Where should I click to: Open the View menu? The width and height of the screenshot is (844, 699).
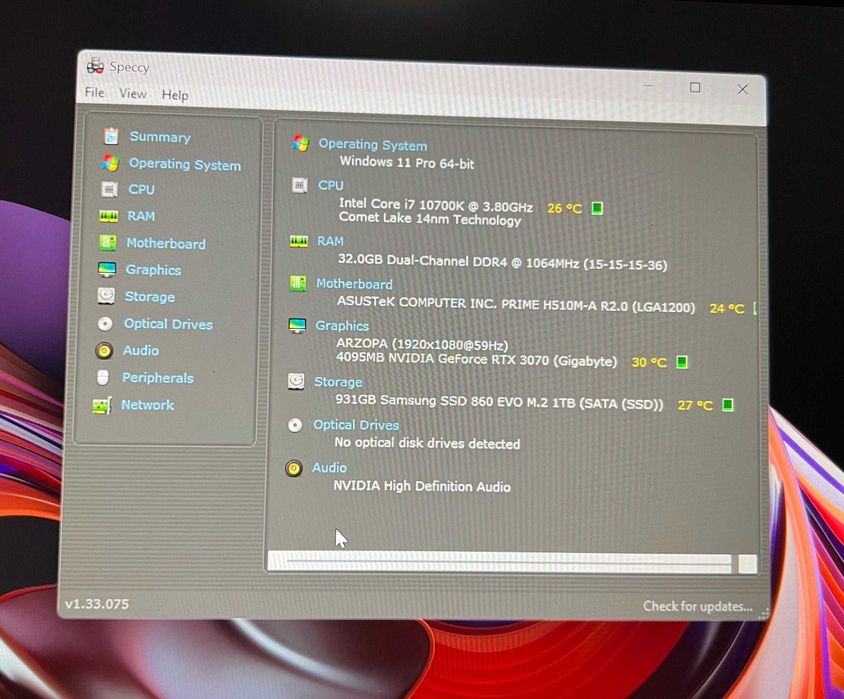[133, 94]
